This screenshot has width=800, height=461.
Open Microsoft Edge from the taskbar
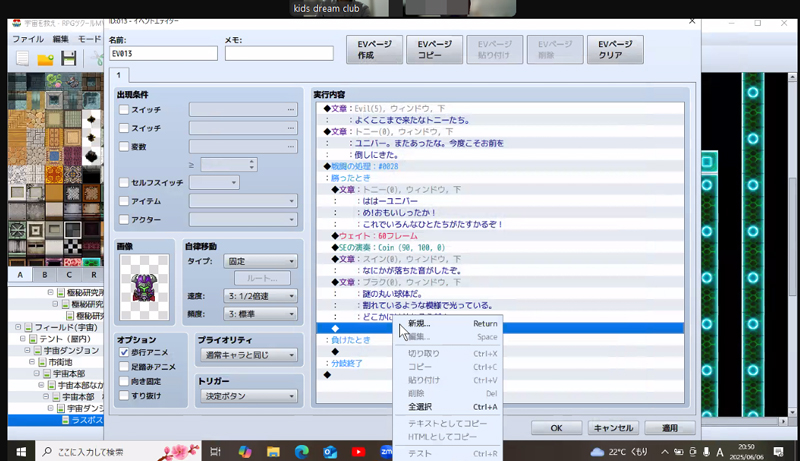click(302, 452)
